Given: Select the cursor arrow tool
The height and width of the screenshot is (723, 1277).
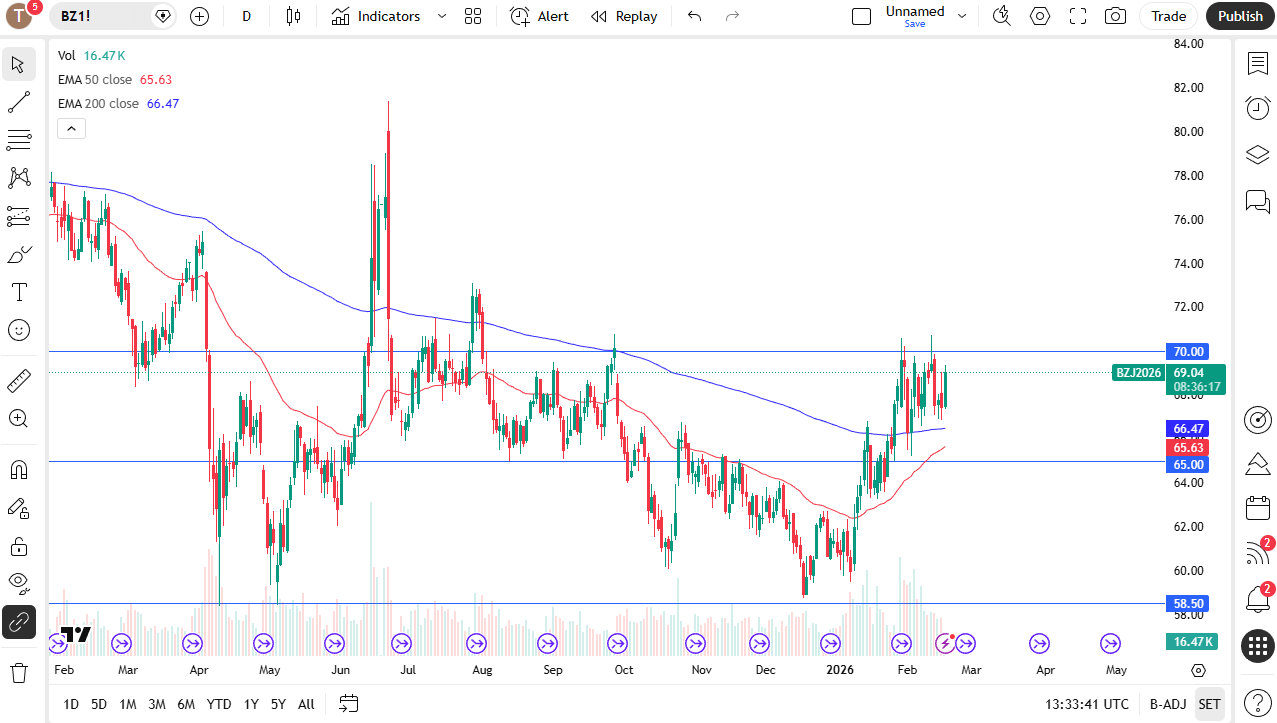Looking at the screenshot, I should click(18, 65).
